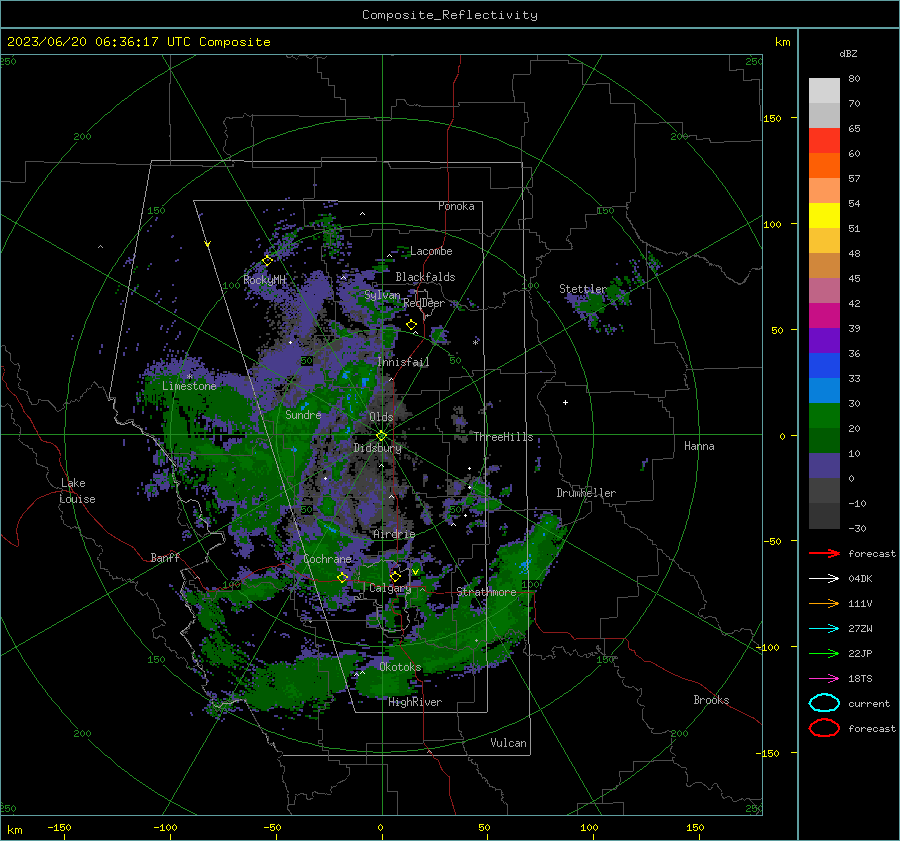Pick the magenta 39-42 dBZ swatch
The image size is (900, 841).
pos(824,316)
